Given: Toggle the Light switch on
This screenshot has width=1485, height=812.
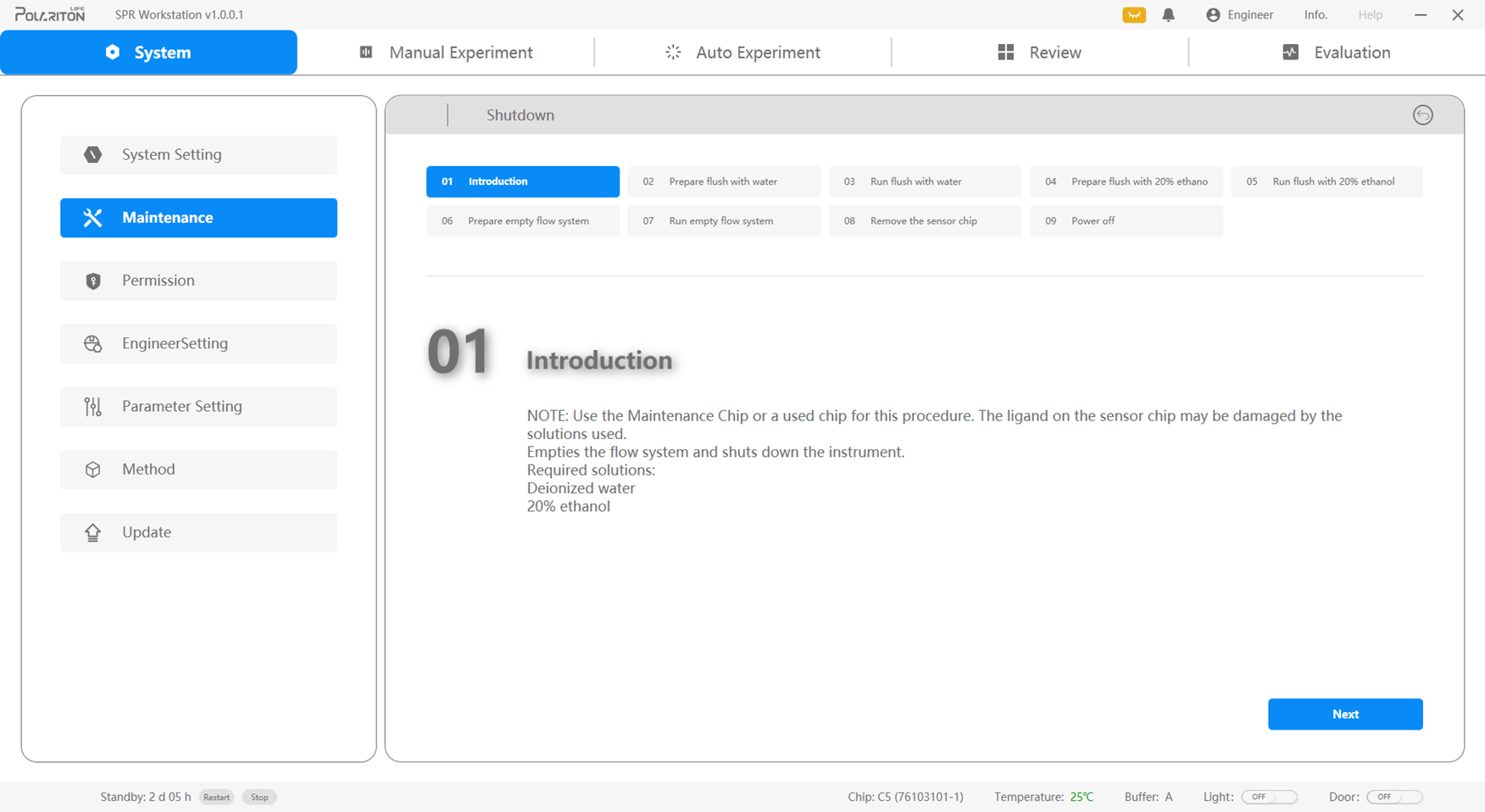Looking at the screenshot, I should click(x=1268, y=797).
